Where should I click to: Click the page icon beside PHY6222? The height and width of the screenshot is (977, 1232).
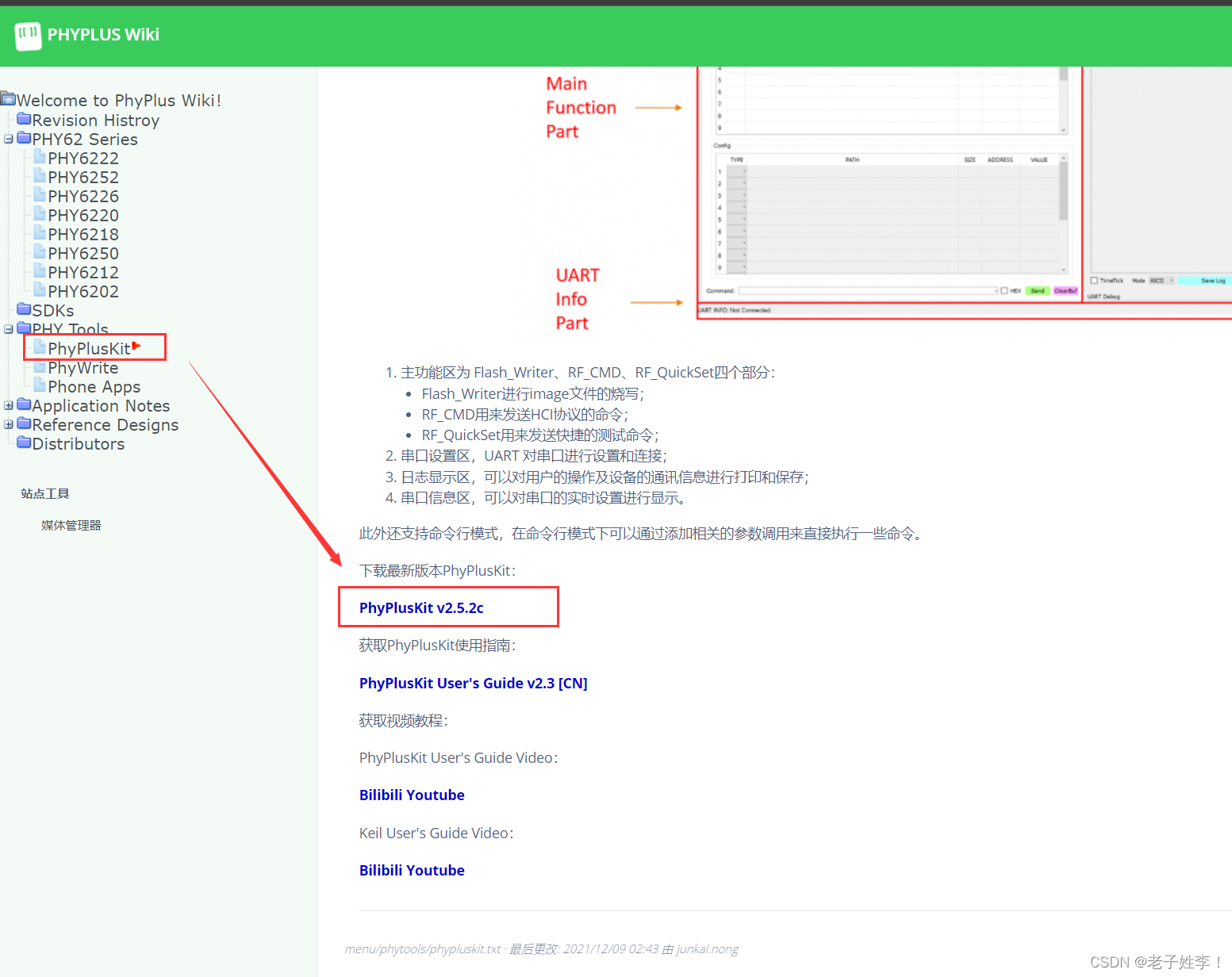click(x=40, y=157)
